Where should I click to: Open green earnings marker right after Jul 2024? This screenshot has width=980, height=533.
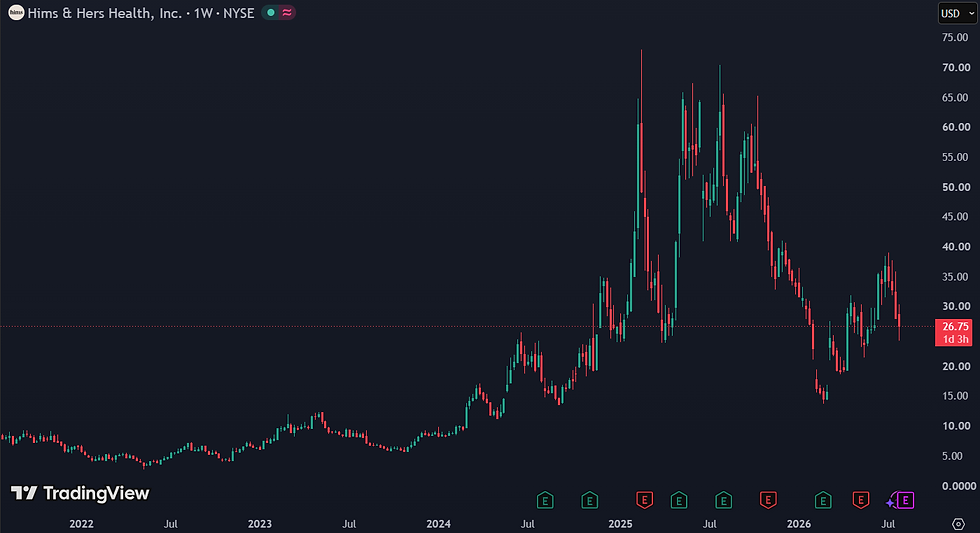coord(545,501)
